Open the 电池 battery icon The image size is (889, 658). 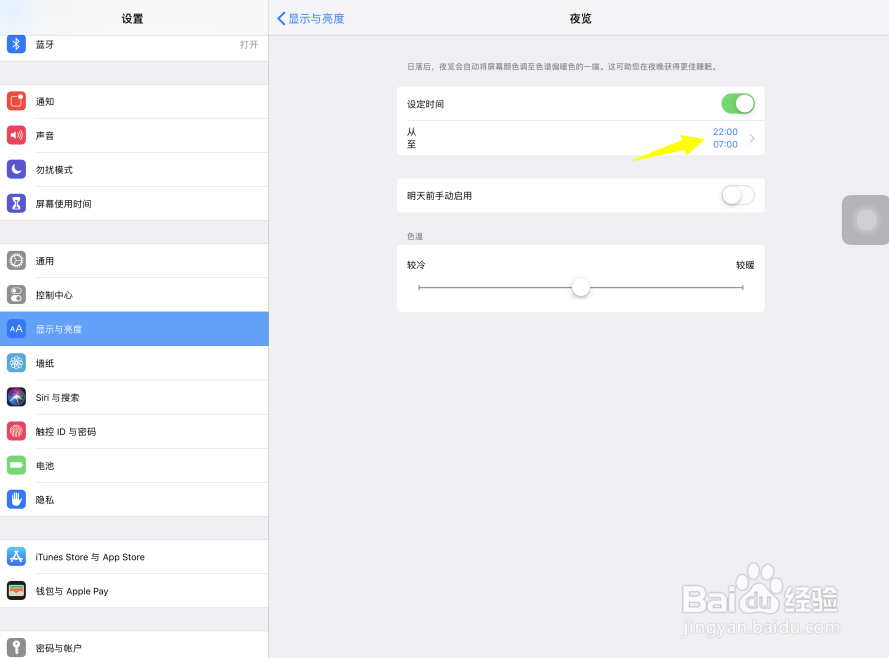tap(16, 465)
